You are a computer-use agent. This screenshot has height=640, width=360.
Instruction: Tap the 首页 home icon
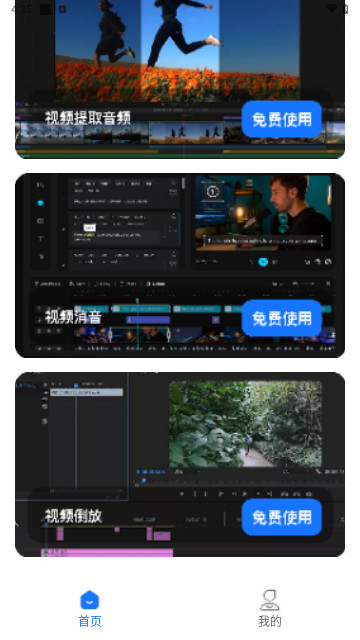tap(90, 600)
